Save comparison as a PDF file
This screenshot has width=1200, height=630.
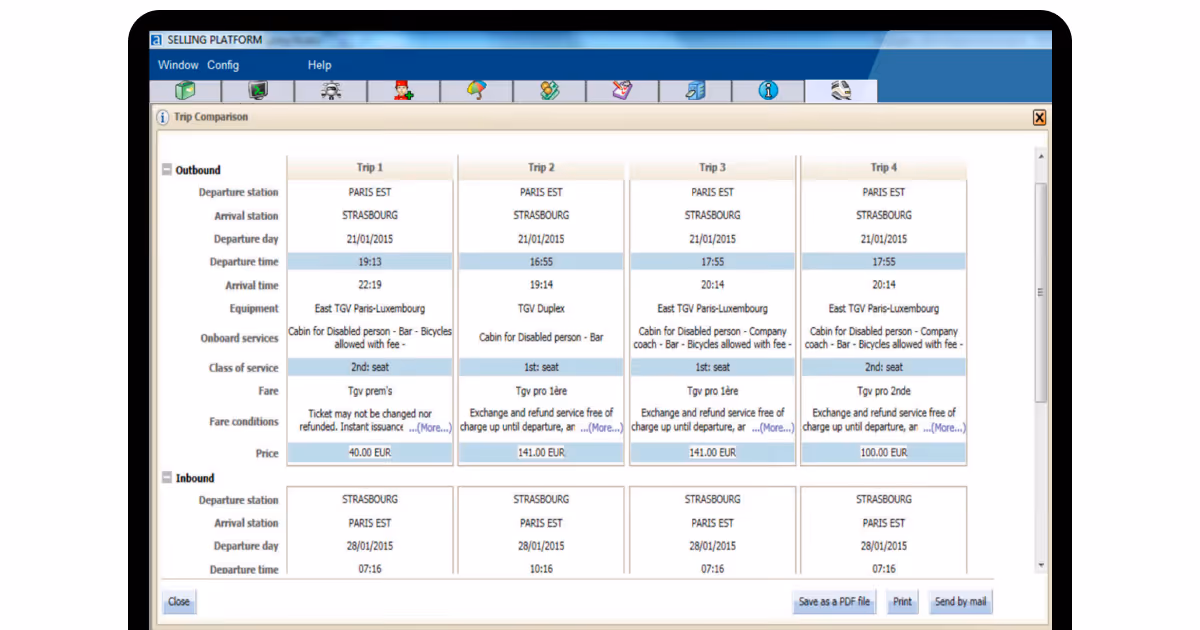pyautogui.click(x=834, y=602)
